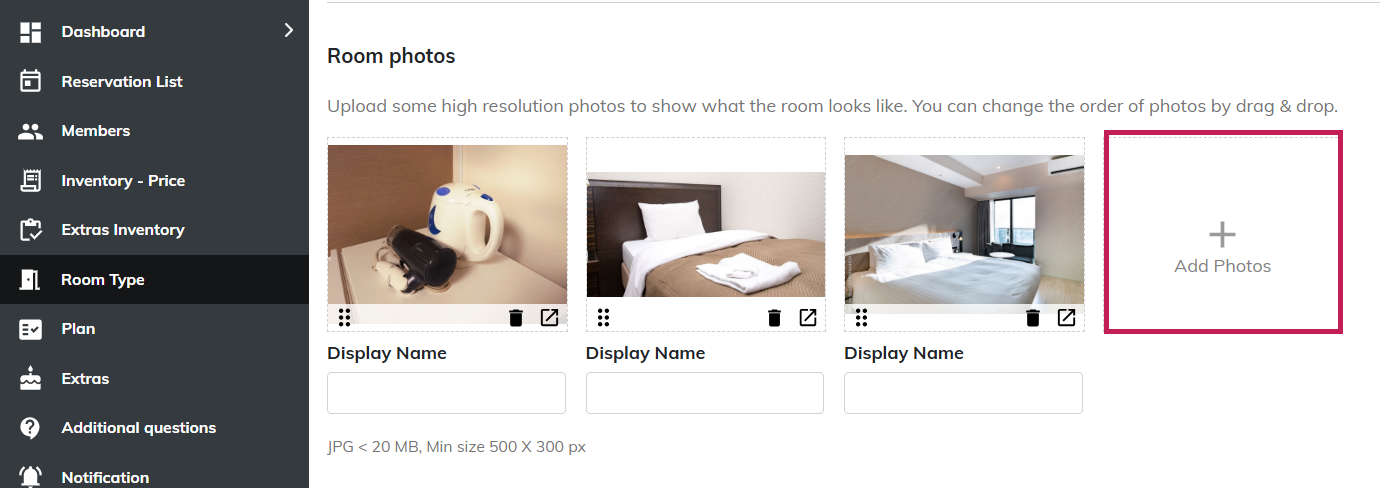Delete the kettle photo with trash icon
Screen dimensions: 1380x488
pyautogui.click(x=516, y=318)
